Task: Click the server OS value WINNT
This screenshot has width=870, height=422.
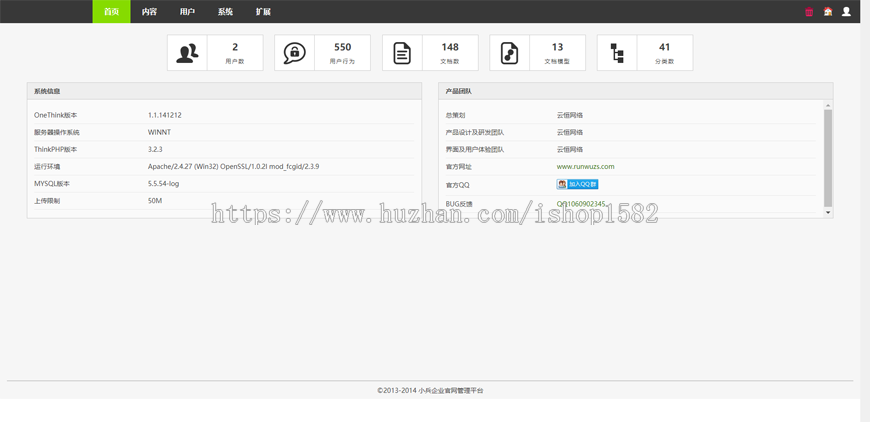Action: (159, 133)
